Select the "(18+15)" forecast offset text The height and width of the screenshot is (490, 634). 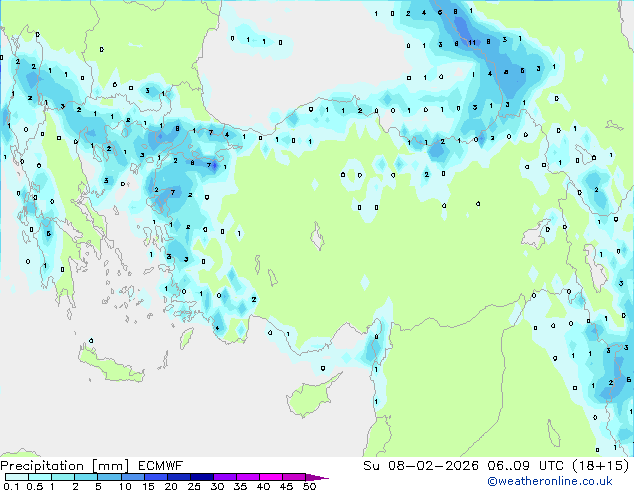pos(600,466)
